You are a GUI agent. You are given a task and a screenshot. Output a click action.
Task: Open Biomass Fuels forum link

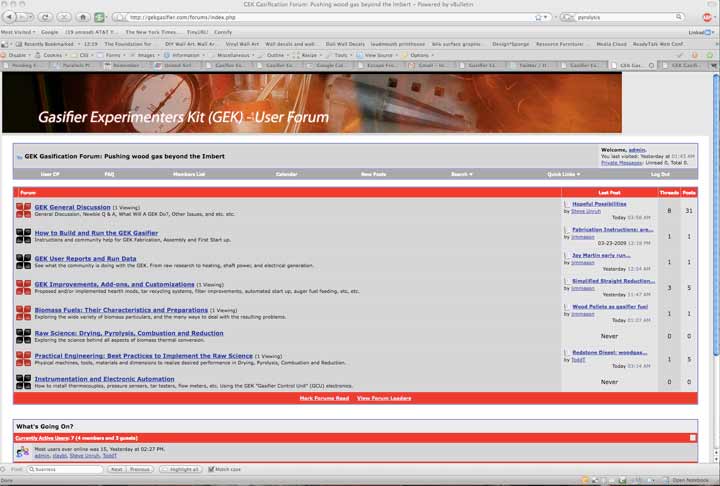pos(121,310)
